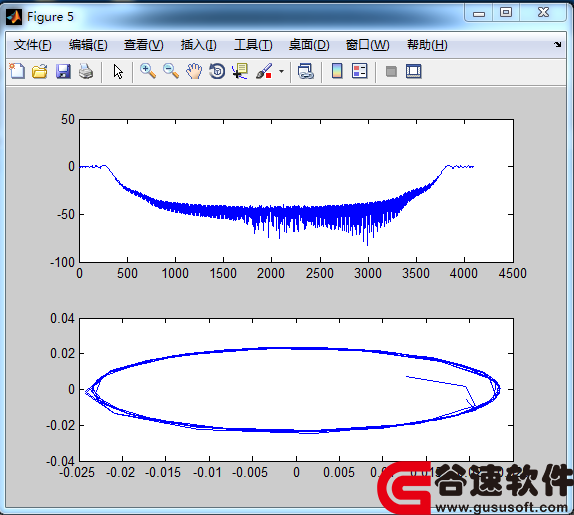Viewport: 574px width, 515px height.
Task: Activate the Zoom In magnifier tool
Action: 148,71
